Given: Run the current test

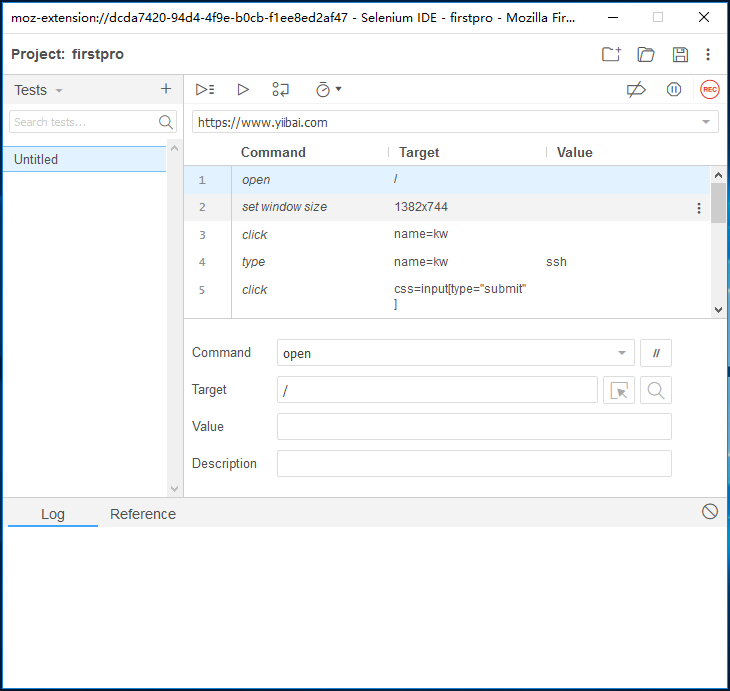Looking at the screenshot, I should click(x=243, y=89).
